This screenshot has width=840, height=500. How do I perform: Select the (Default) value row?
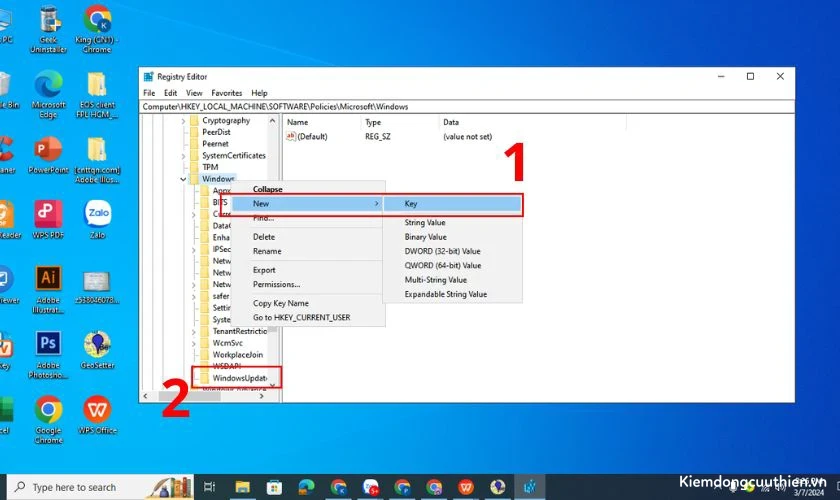[389, 137]
